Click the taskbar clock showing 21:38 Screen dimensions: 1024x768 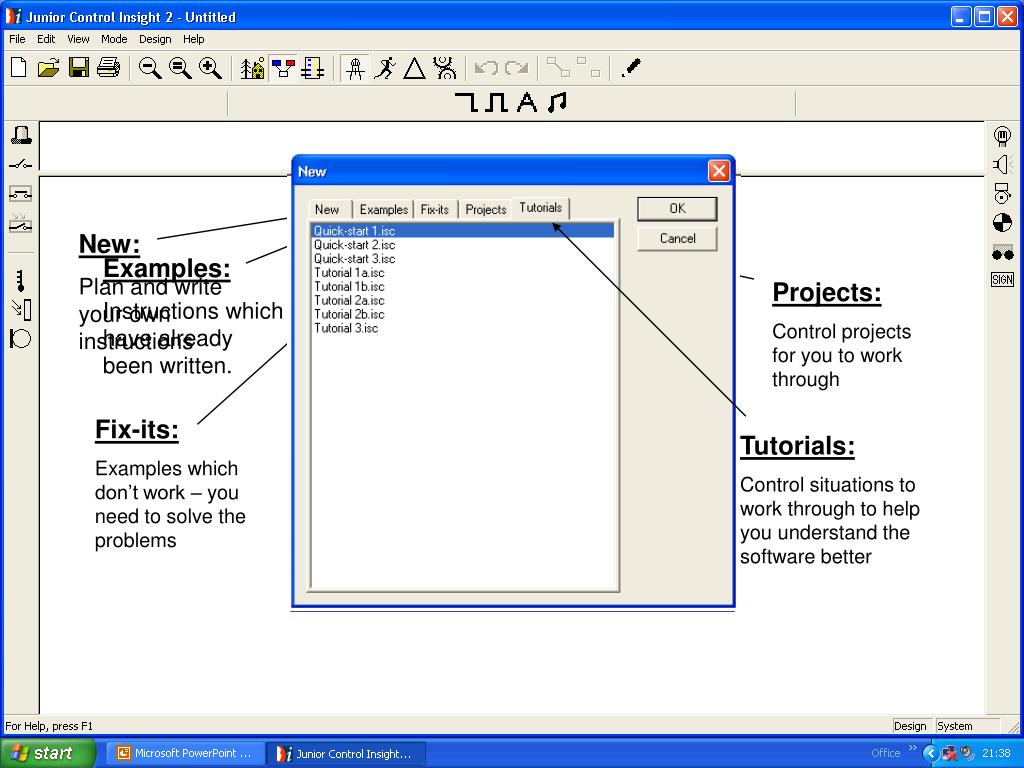point(996,753)
